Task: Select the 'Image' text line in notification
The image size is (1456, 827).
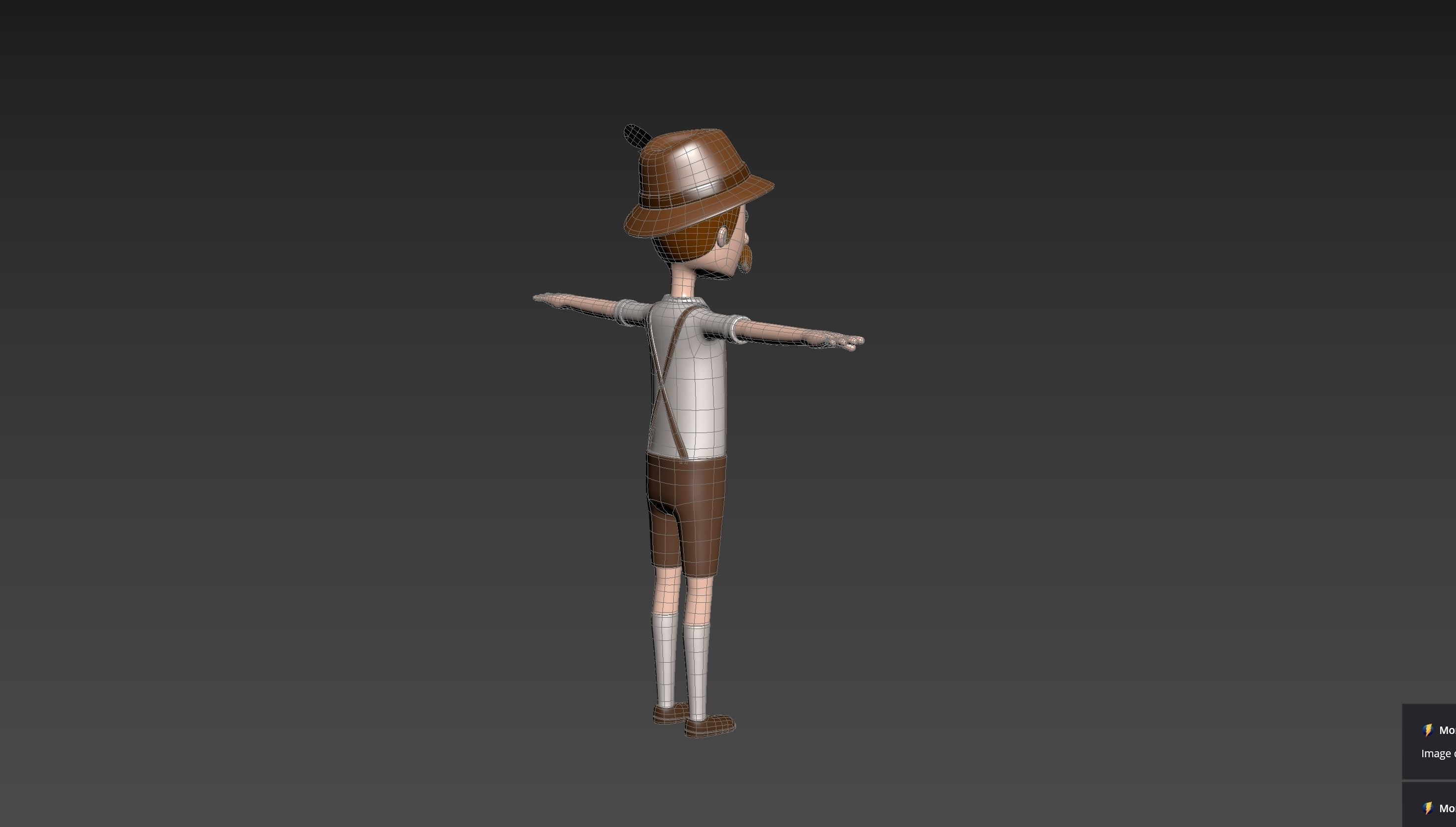Action: pyautogui.click(x=1438, y=754)
